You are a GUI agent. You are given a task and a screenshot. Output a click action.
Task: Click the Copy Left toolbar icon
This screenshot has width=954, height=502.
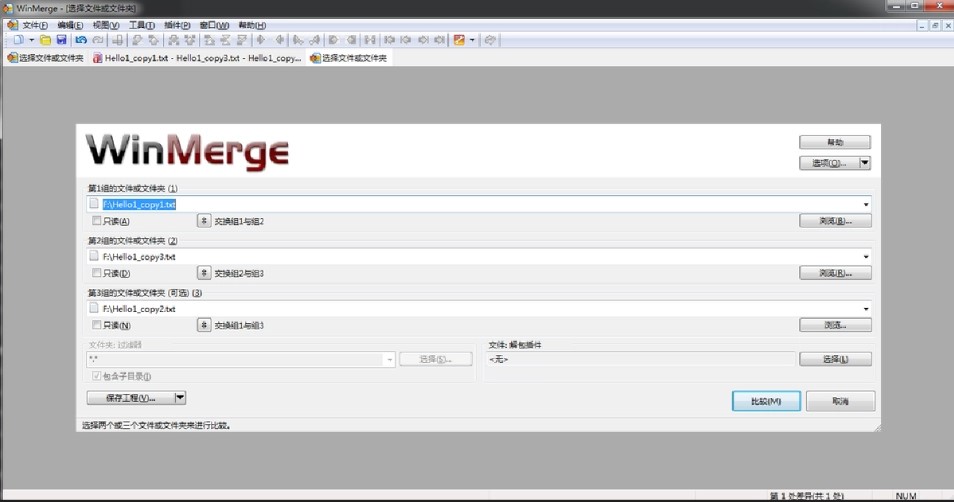tap(280, 40)
